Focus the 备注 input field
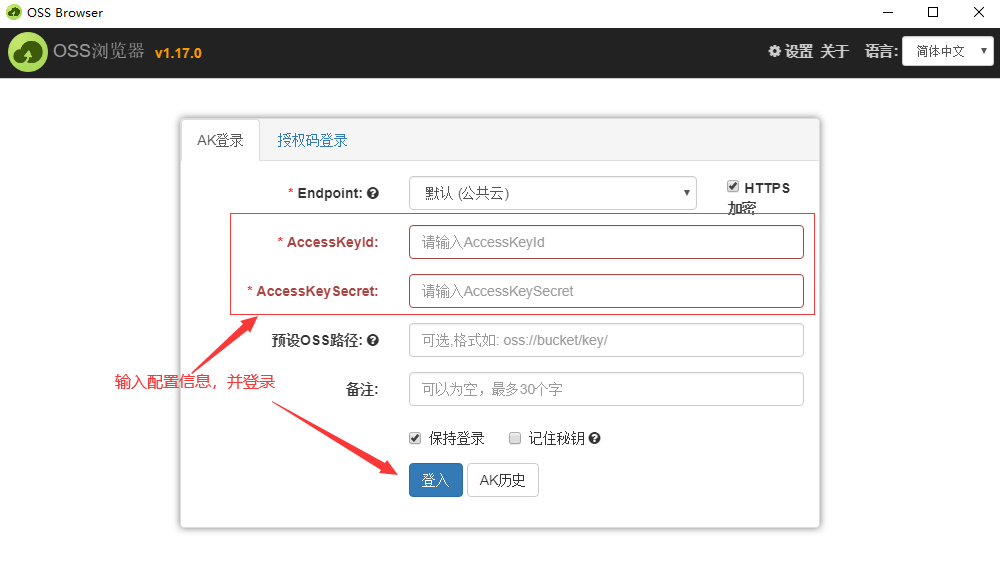Image resolution: width=1000 pixels, height=587 pixels. (x=606, y=389)
